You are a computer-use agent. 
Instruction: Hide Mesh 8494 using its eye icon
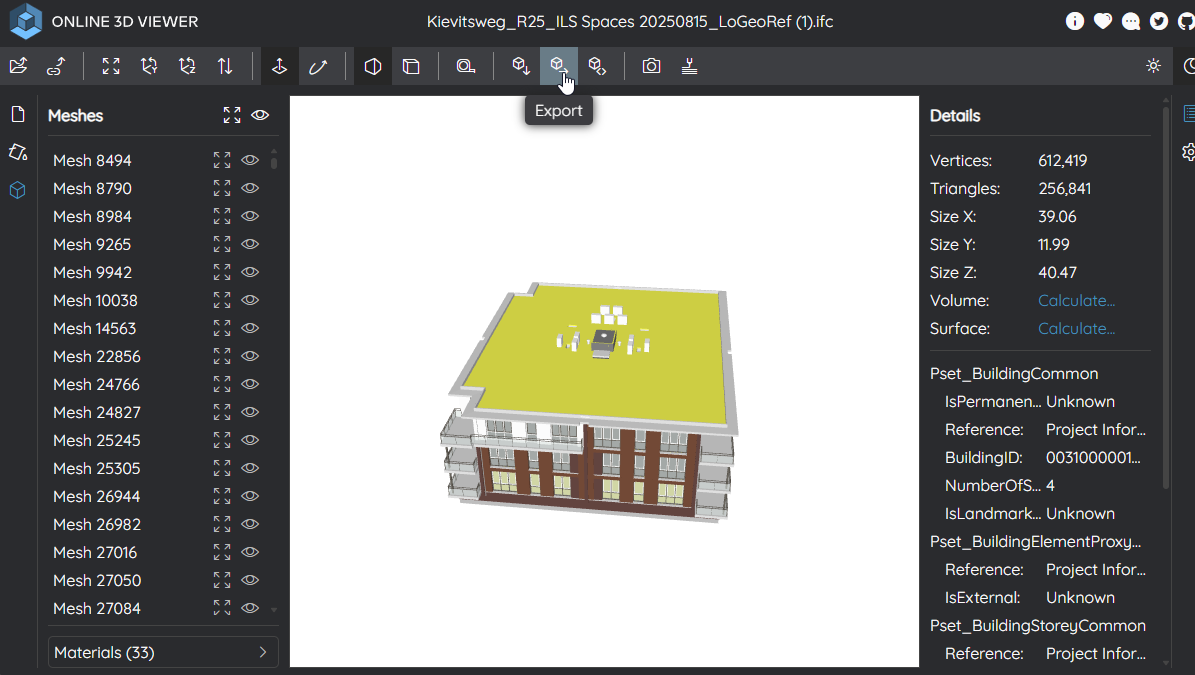click(x=250, y=160)
